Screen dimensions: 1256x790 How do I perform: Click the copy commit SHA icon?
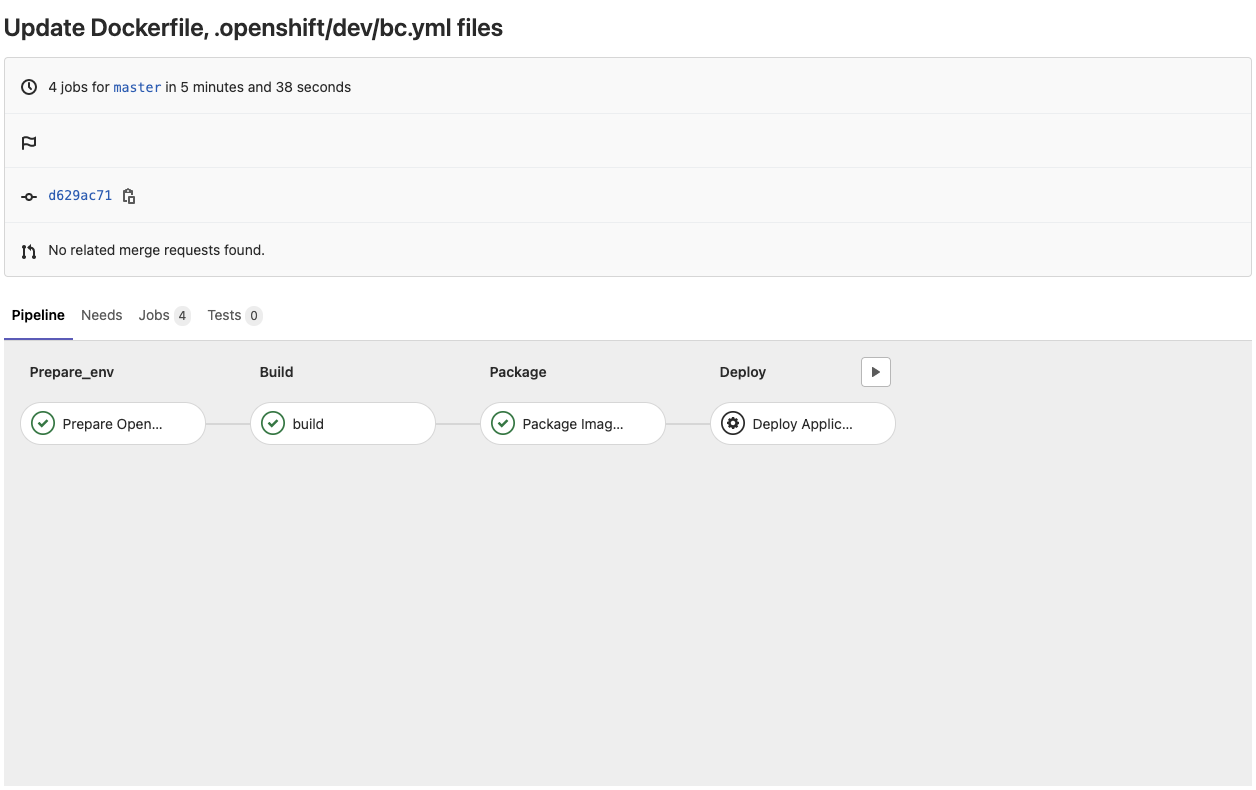click(x=129, y=196)
